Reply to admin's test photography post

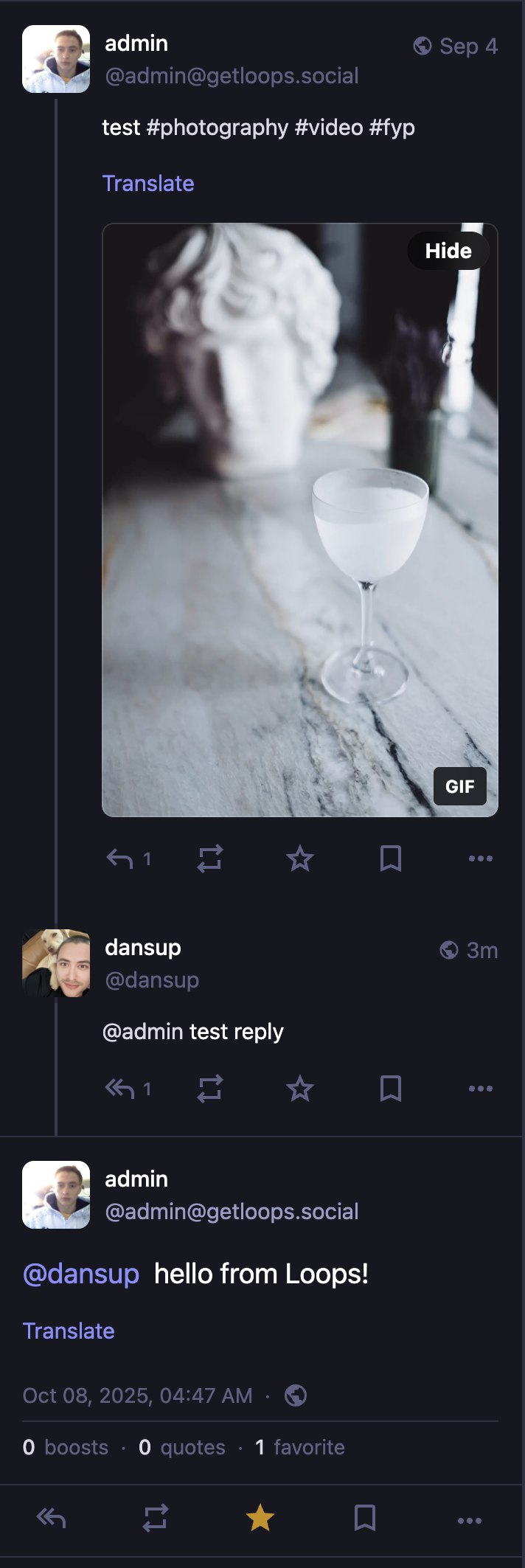pos(120,858)
